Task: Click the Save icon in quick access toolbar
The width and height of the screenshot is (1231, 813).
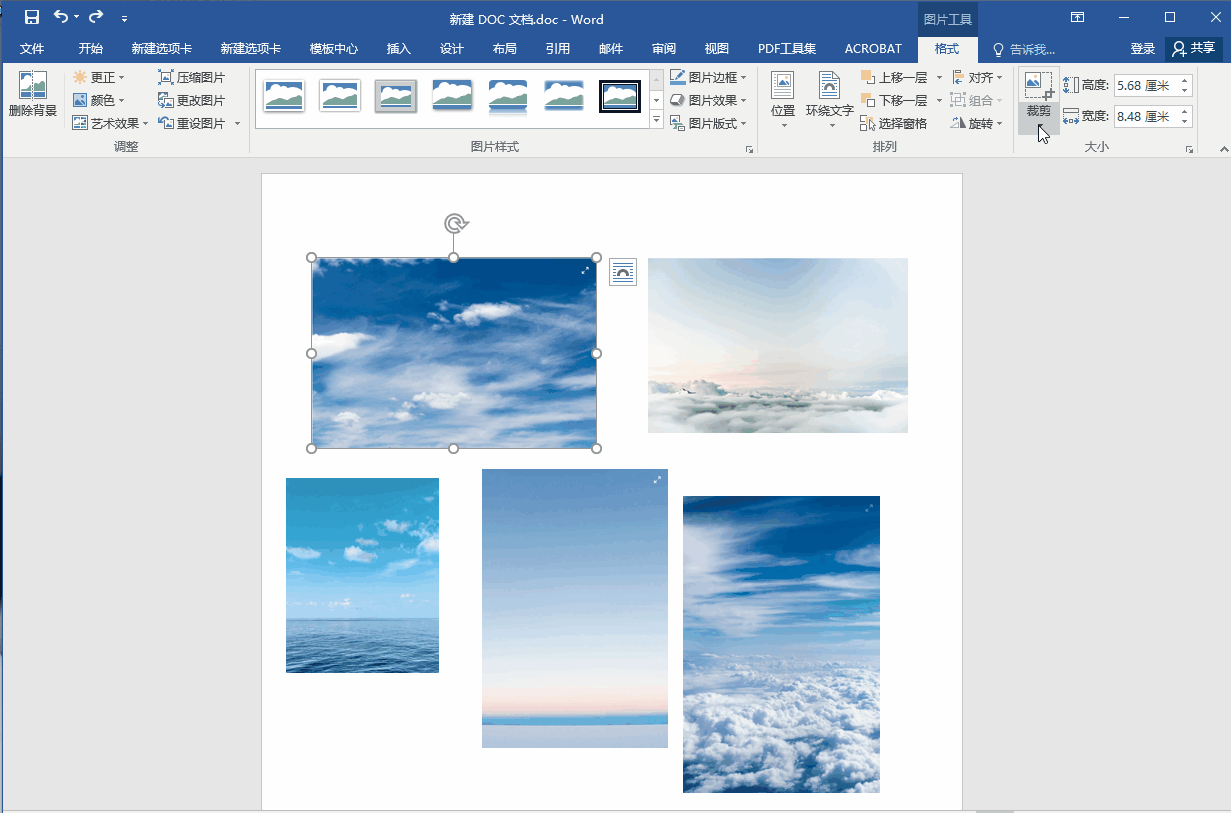Action: point(32,17)
